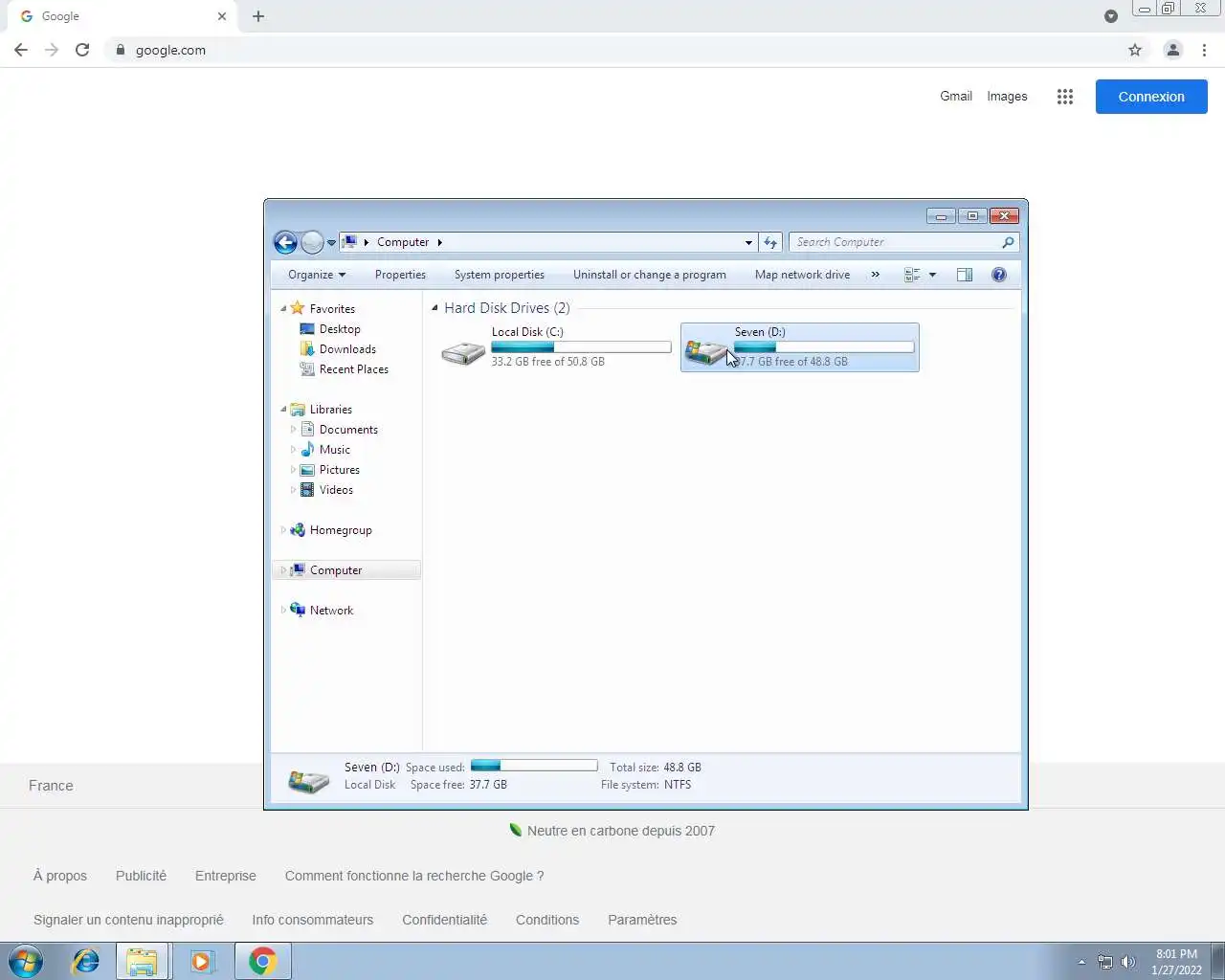Open recent pages dropdown next to forward arrow

point(331,243)
